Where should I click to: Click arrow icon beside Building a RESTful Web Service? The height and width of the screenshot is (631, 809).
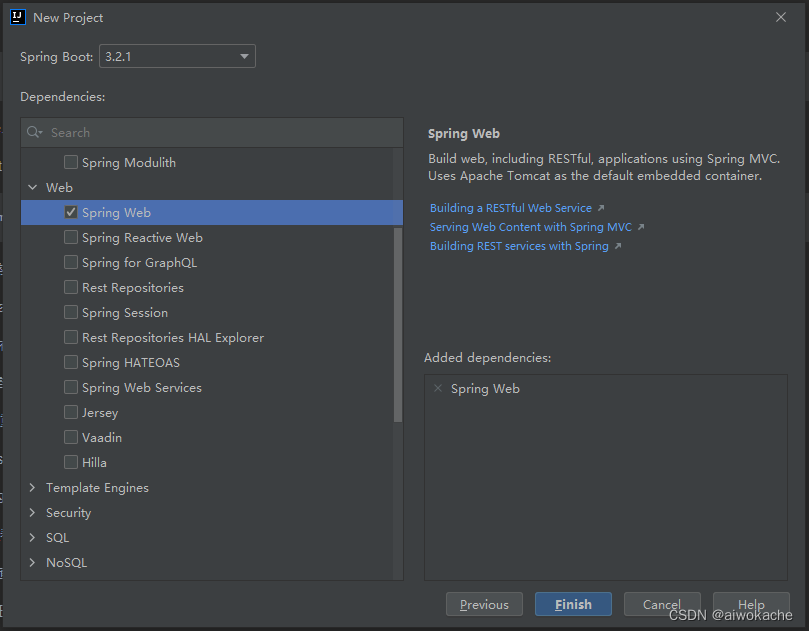(x=601, y=208)
